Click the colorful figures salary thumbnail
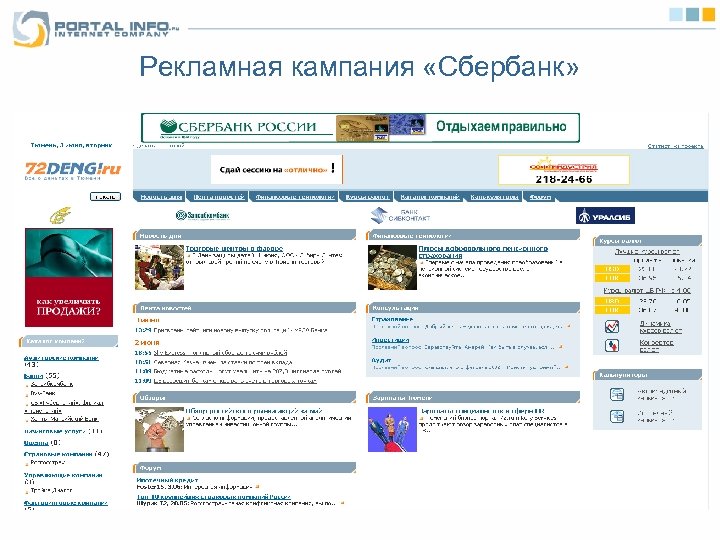Image resolution: width=720 pixels, height=540 pixels. coord(393,429)
